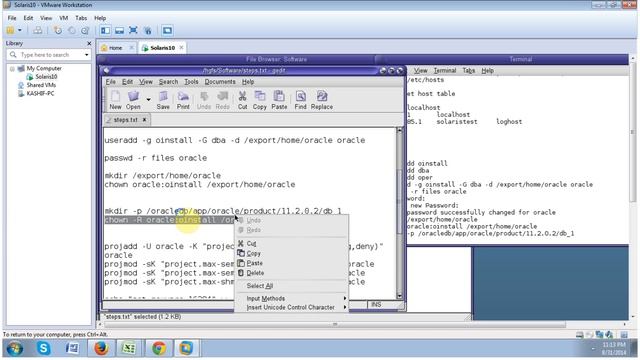Open Terminal window's Help menu
Image resolution: width=640 pixels, height=360 pixels.
coord(487,71)
